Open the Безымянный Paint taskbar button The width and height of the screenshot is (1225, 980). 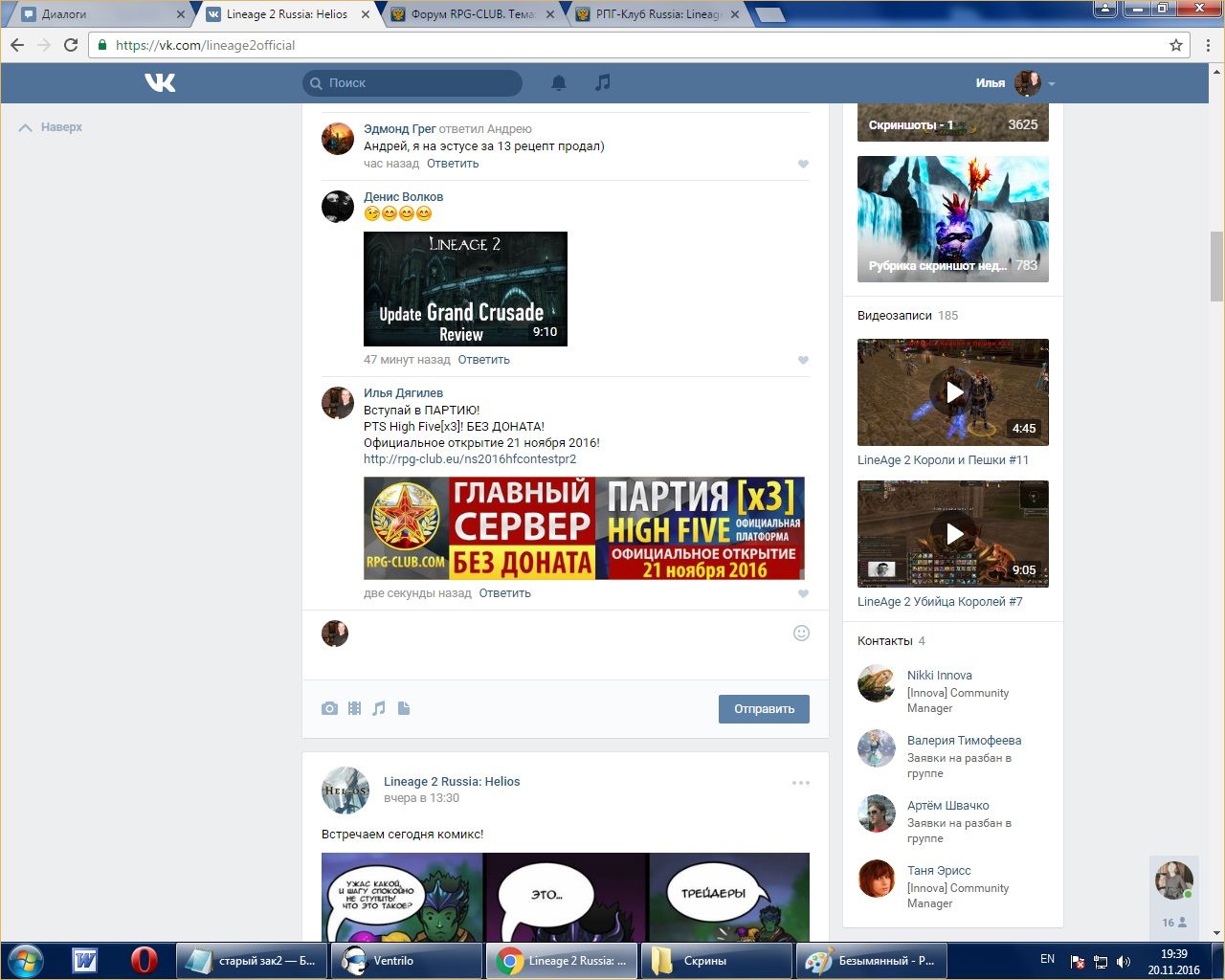click(x=871, y=961)
